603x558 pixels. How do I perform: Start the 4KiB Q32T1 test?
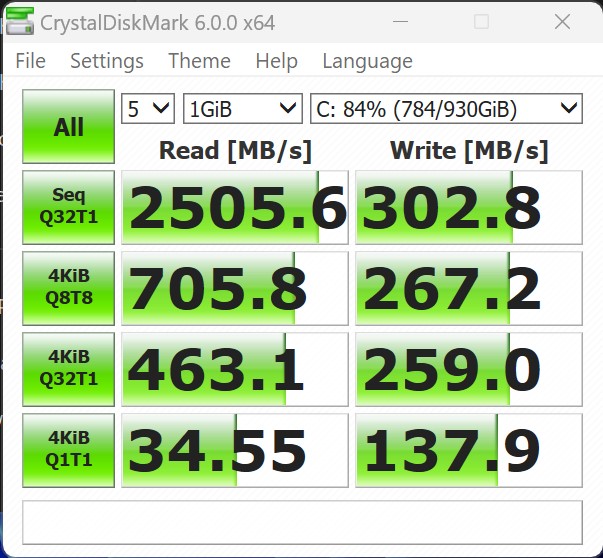(x=68, y=369)
